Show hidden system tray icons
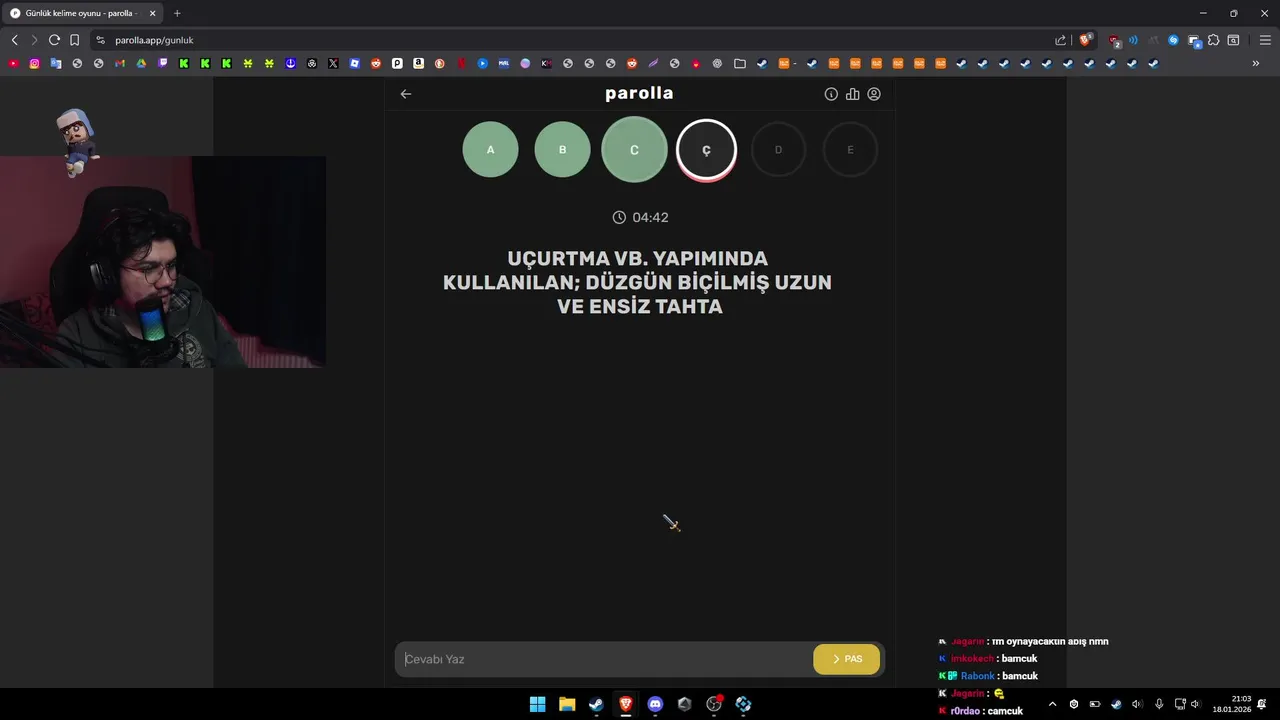This screenshot has width=1280, height=720. tap(1052, 704)
